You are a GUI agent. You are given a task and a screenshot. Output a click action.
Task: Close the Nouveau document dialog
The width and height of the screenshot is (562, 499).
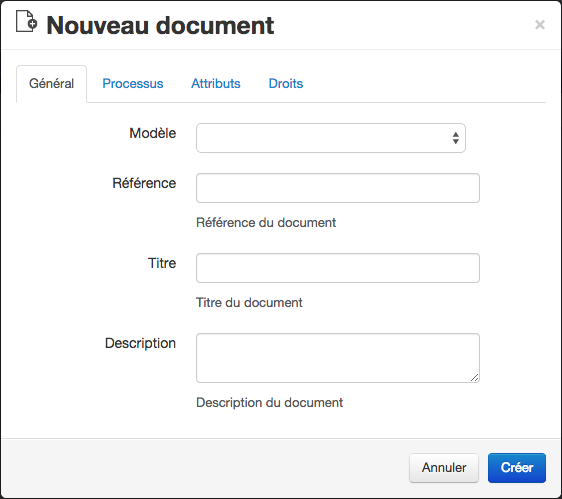tap(540, 25)
